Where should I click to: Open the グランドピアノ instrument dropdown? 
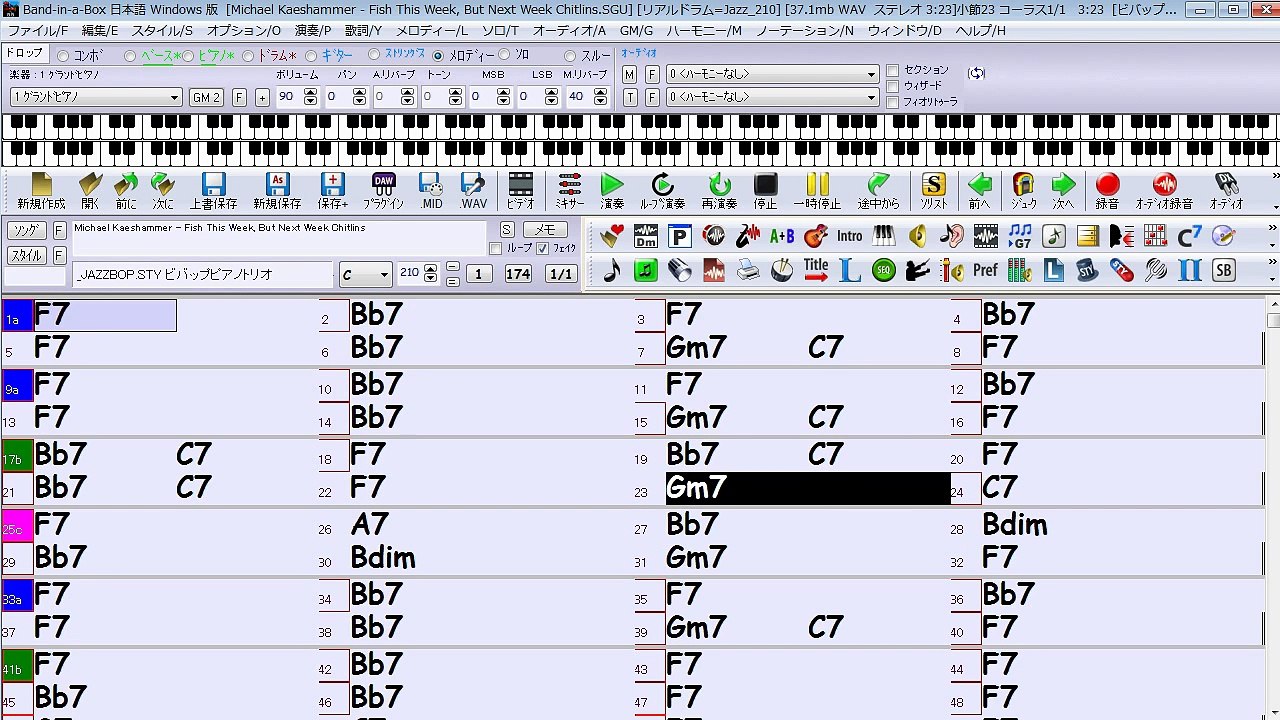pyautogui.click(x=96, y=97)
